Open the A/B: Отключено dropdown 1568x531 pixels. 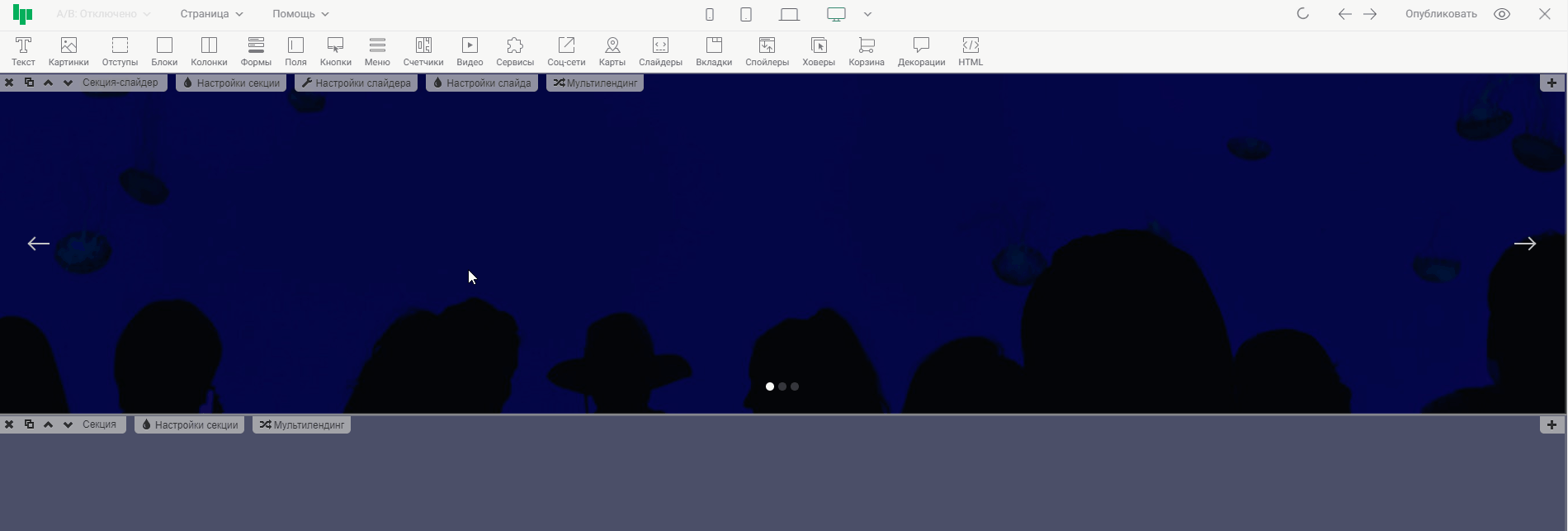103,14
